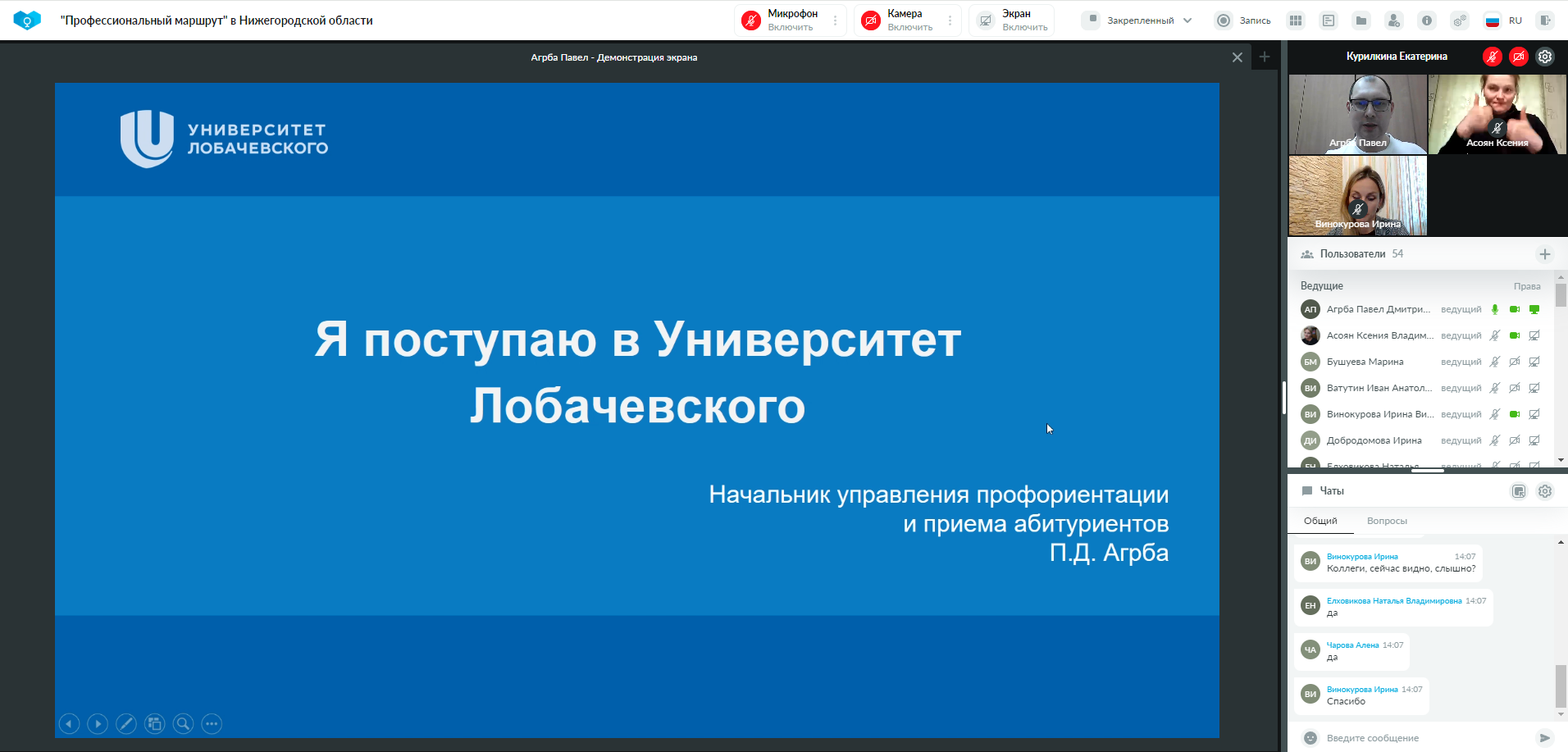The height and width of the screenshot is (752, 1568).
Task: Open chat settings gear icon
Action: pos(1545,491)
